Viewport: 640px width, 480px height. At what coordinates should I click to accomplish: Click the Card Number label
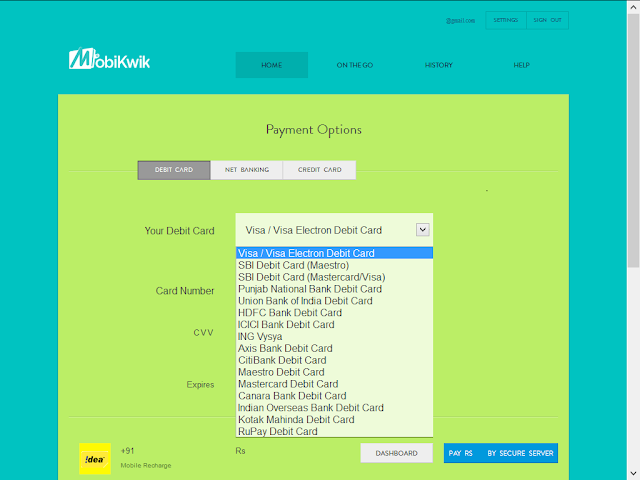click(x=184, y=291)
